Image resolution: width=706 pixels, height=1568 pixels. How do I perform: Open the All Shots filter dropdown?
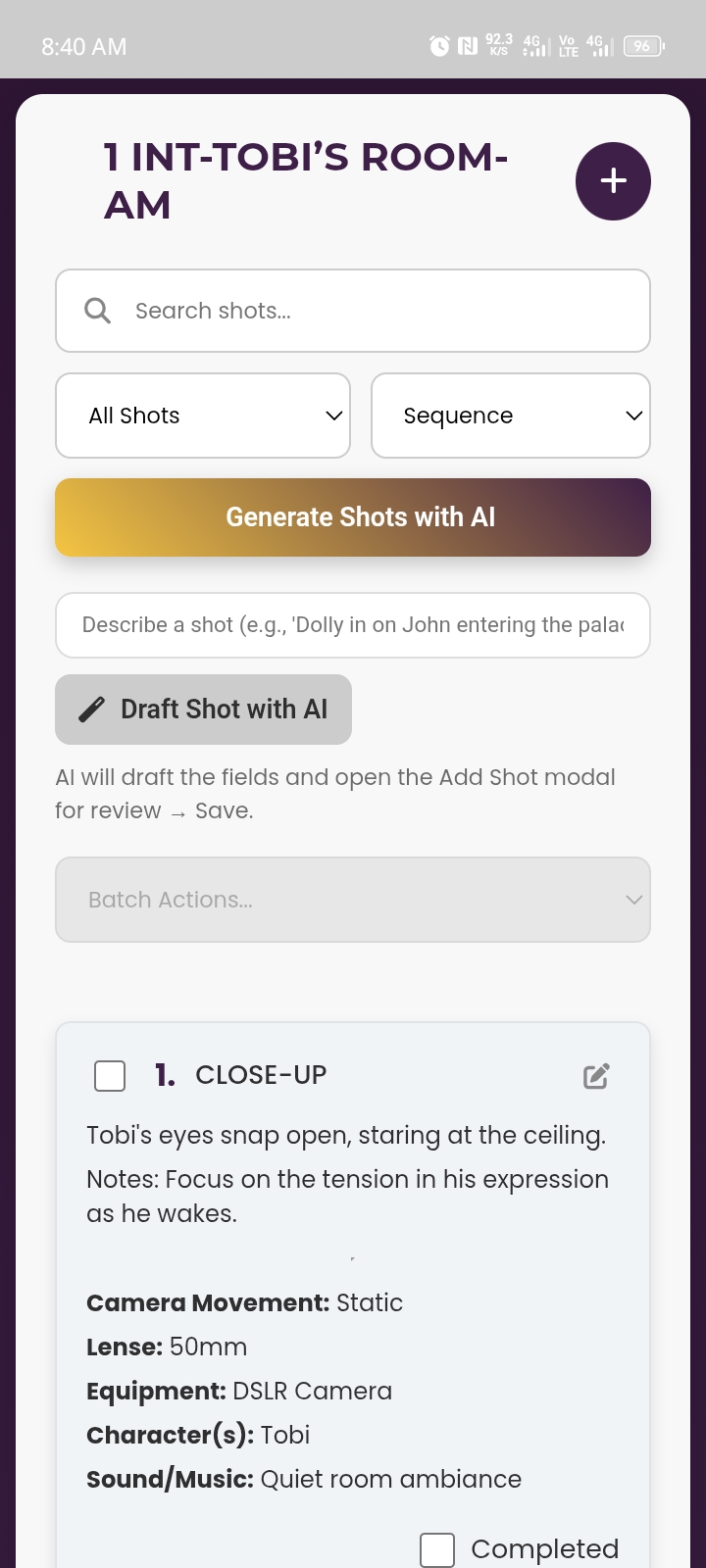coord(203,416)
